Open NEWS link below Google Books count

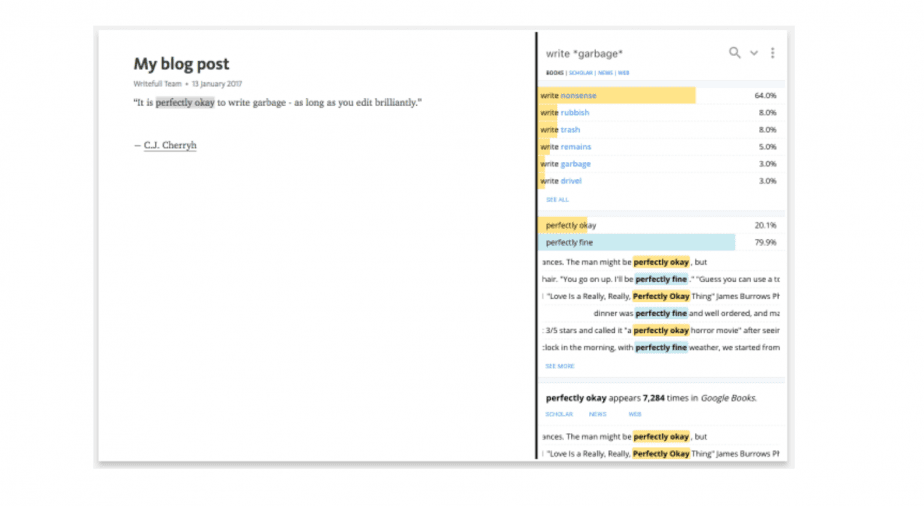pos(598,414)
